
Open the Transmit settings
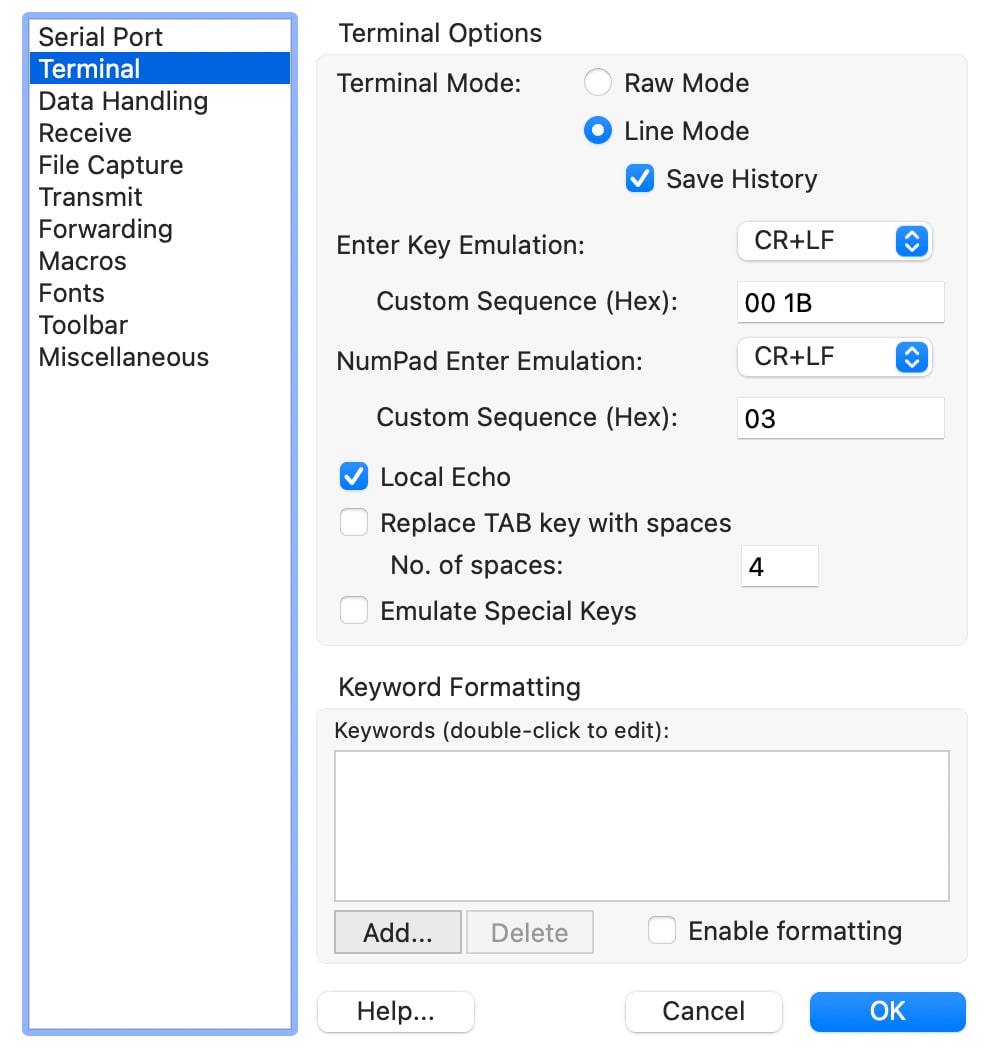point(160,197)
